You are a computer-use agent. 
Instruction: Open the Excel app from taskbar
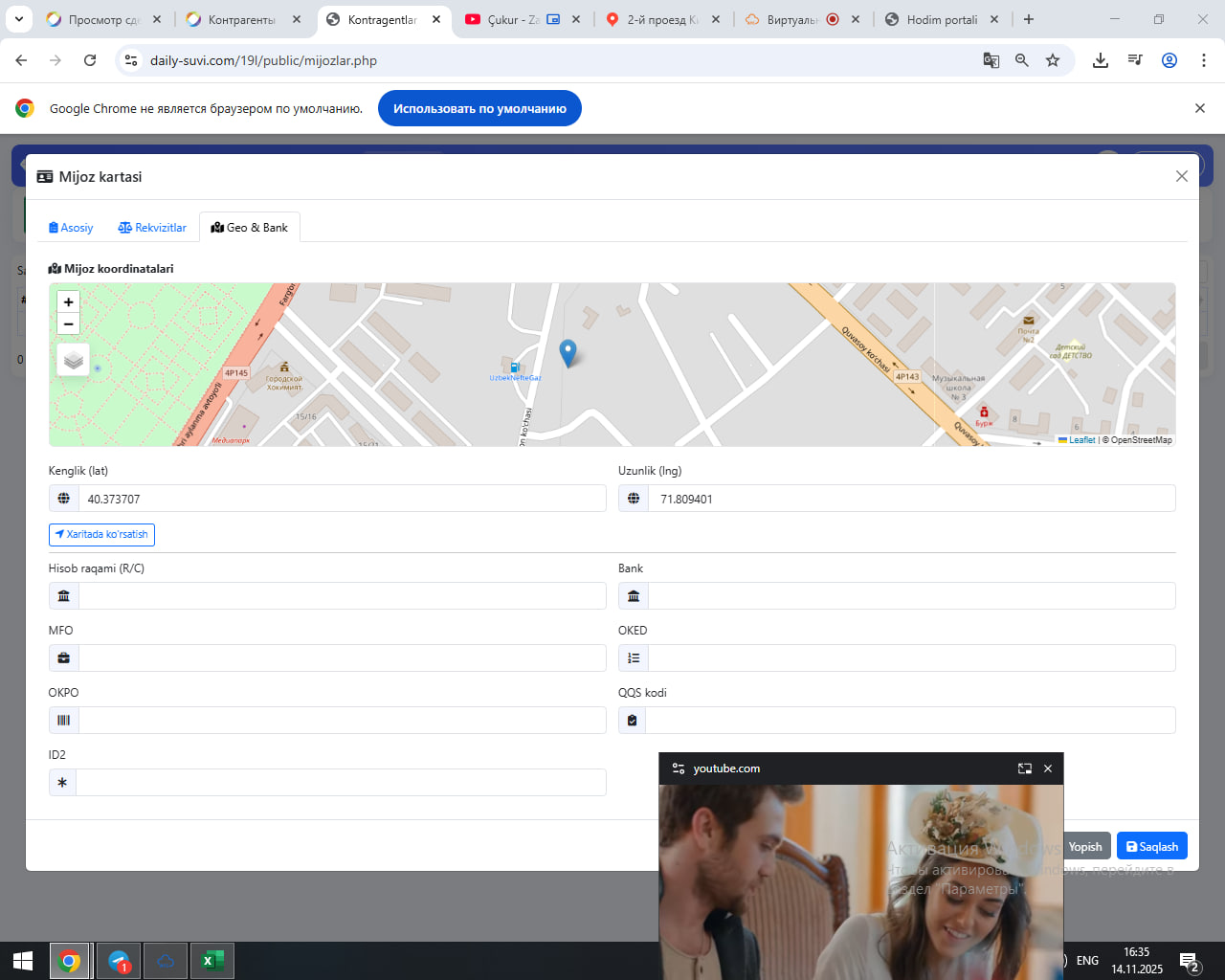tap(212, 961)
